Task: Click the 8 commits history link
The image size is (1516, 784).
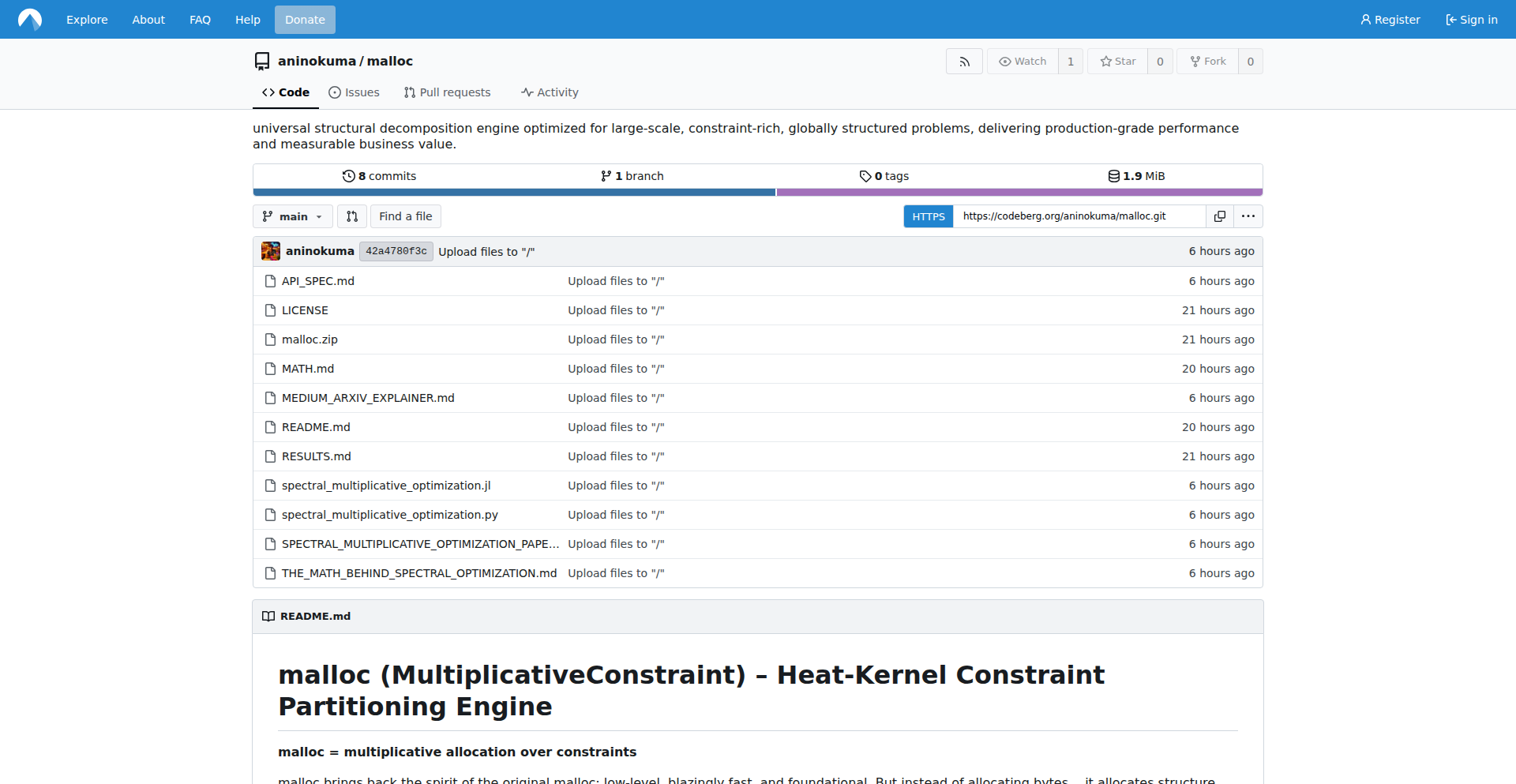Action: tap(379, 176)
